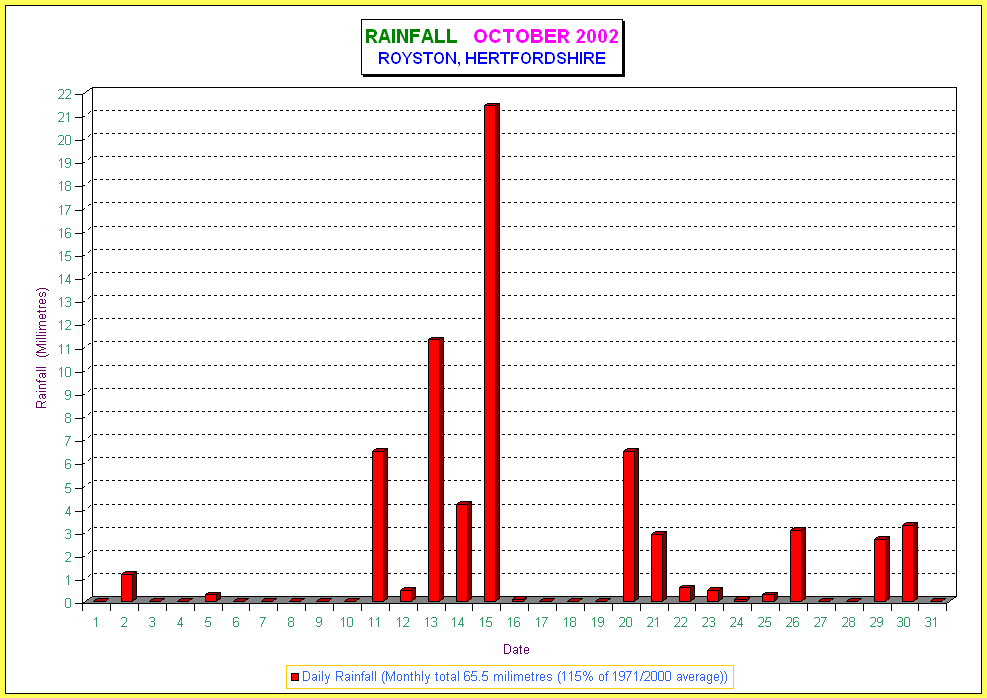
Task: Click the rainfall bar above date 11
Action: pyautogui.click(x=379, y=526)
